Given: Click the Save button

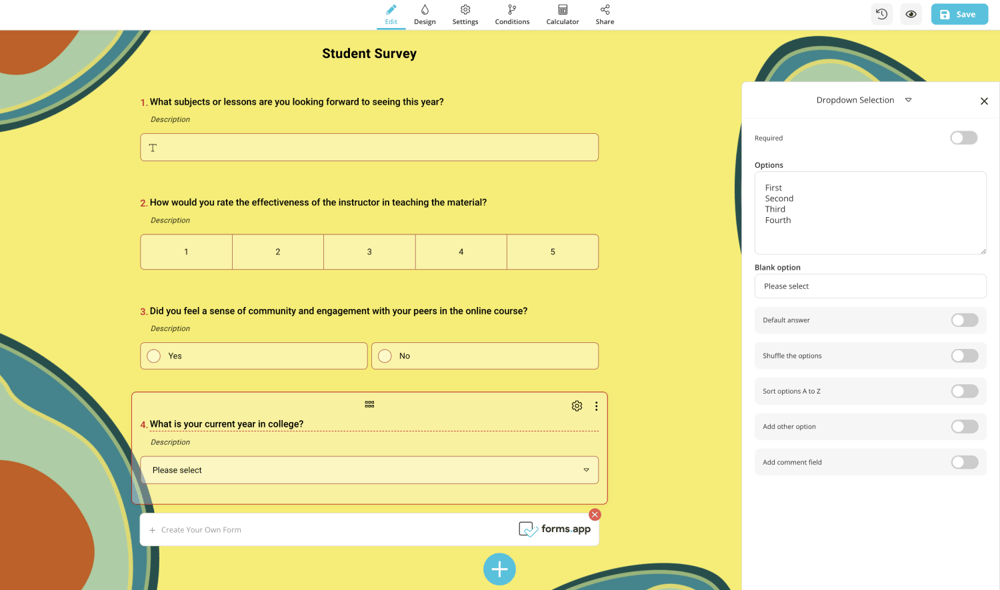Looking at the screenshot, I should click(x=958, y=14).
